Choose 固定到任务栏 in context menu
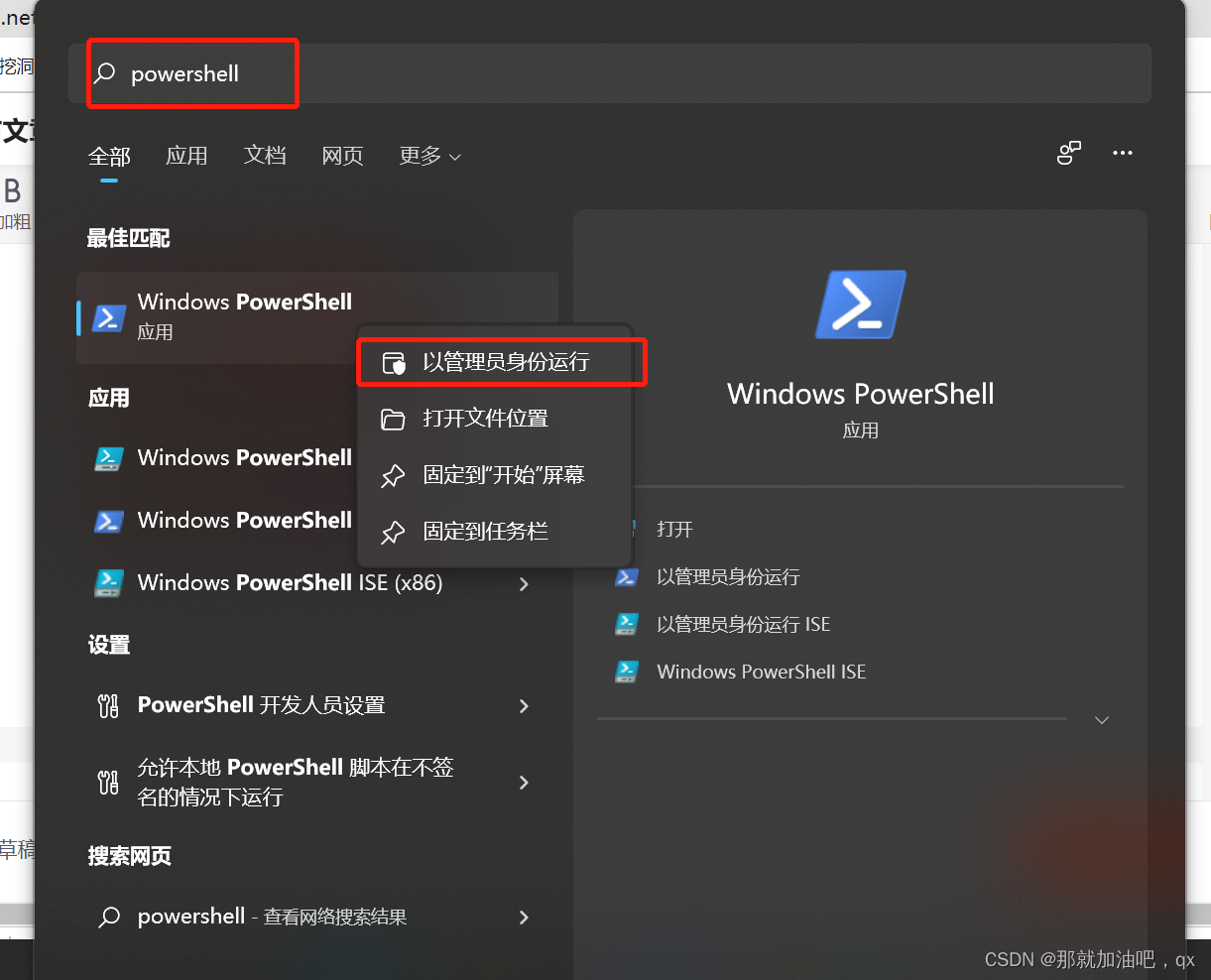This screenshot has width=1211, height=980. [x=494, y=532]
